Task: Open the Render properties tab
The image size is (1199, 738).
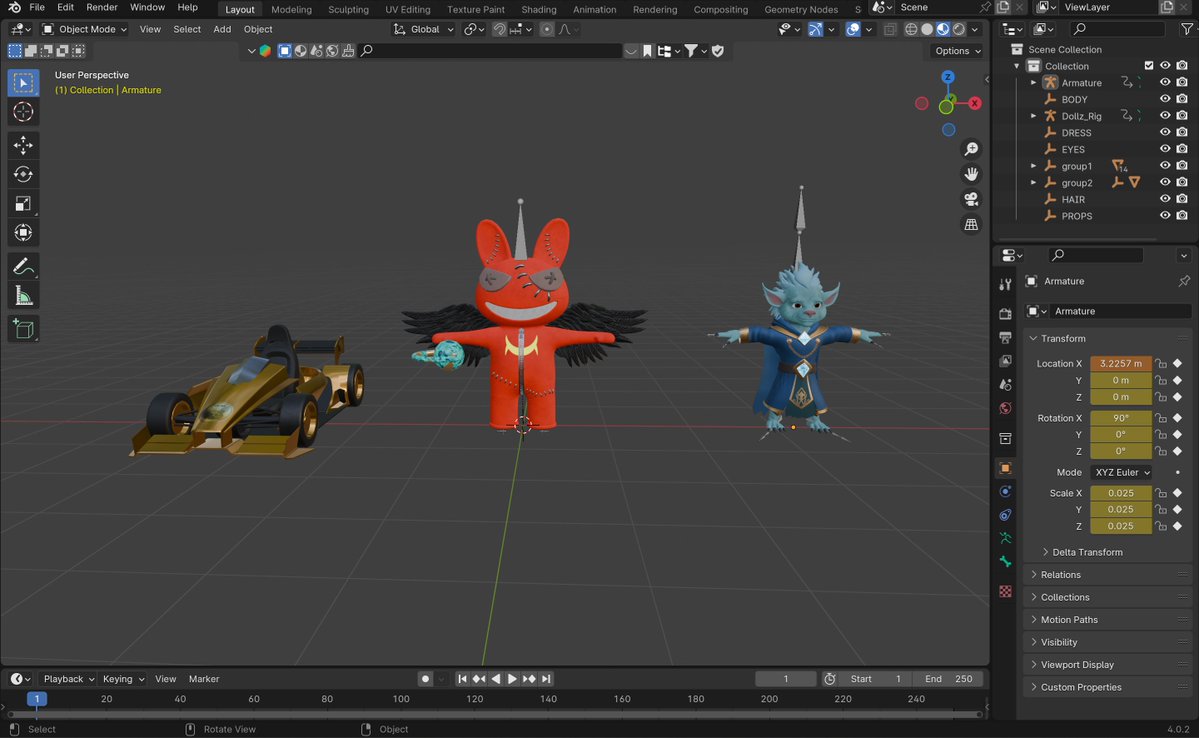Action: [1006, 314]
